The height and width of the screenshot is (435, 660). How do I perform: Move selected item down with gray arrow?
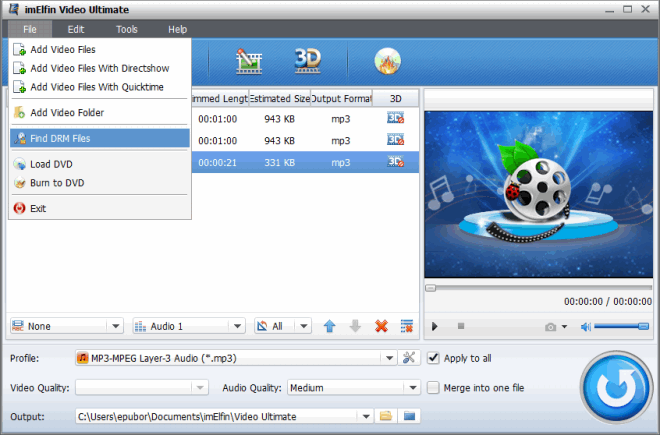click(x=355, y=326)
